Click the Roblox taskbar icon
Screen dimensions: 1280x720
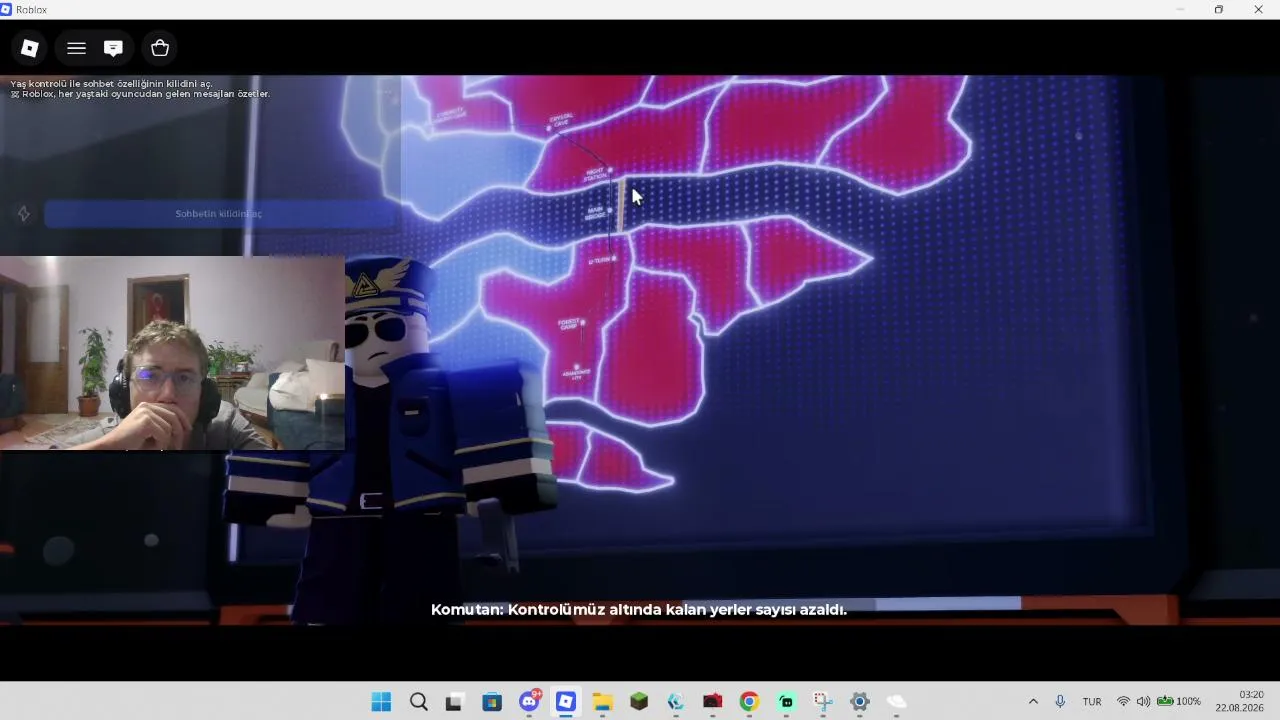pyautogui.click(x=566, y=702)
